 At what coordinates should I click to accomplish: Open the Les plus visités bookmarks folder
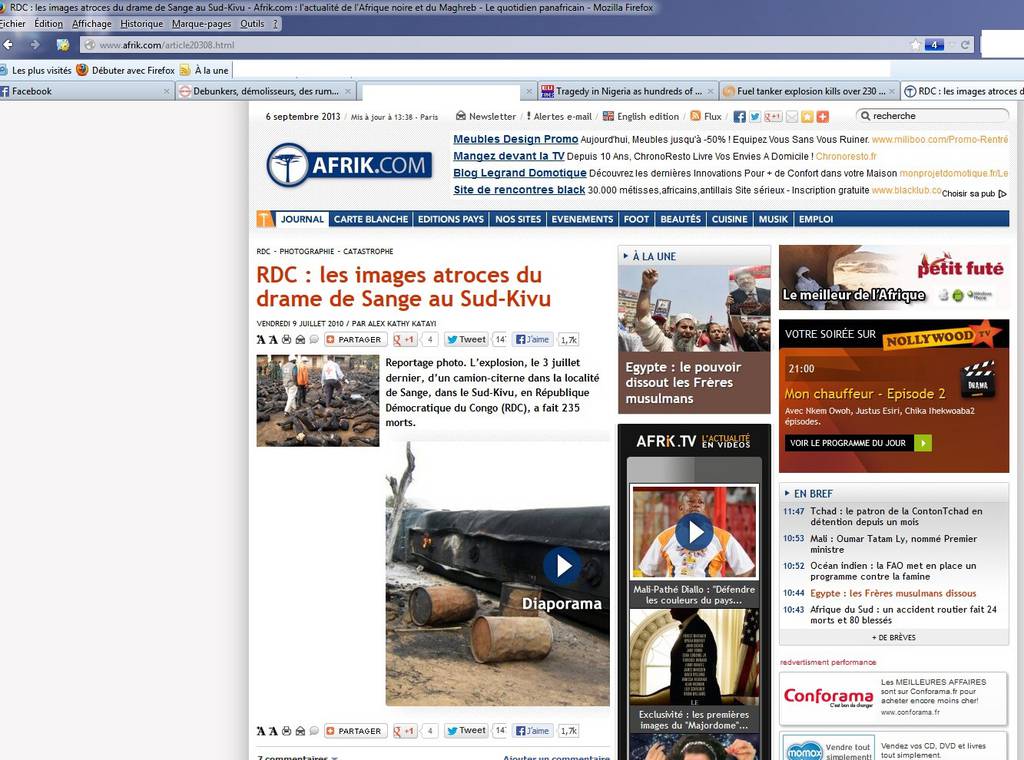pos(36,70)
